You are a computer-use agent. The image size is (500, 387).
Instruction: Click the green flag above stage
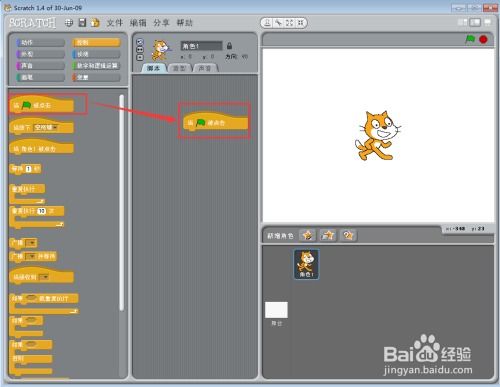[470, 39]
